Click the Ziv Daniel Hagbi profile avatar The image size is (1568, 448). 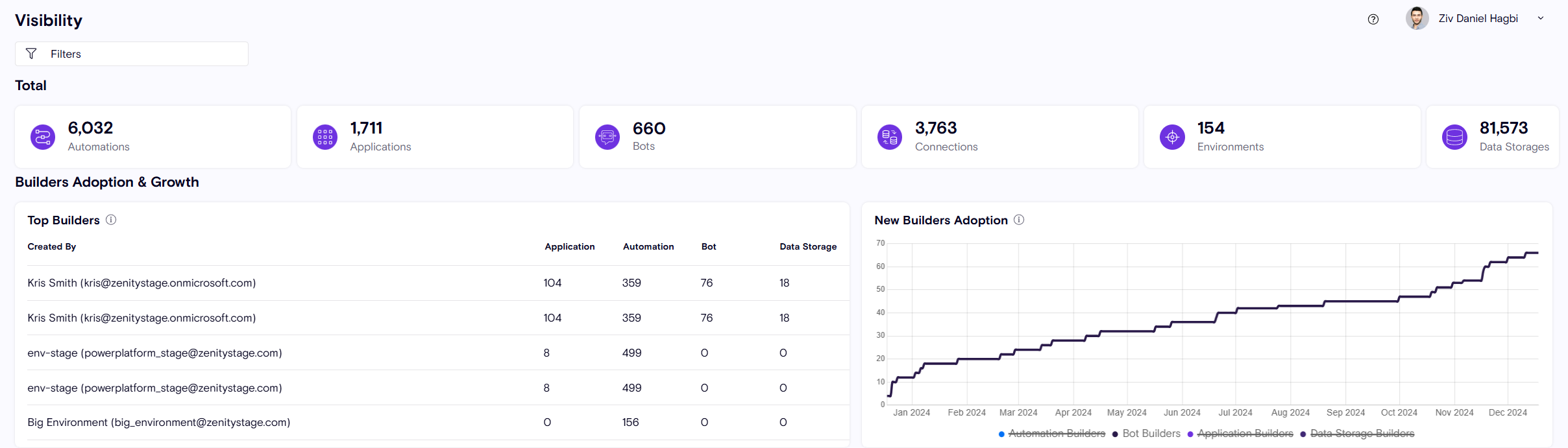pyautogui.click(x=1417, y=18)
